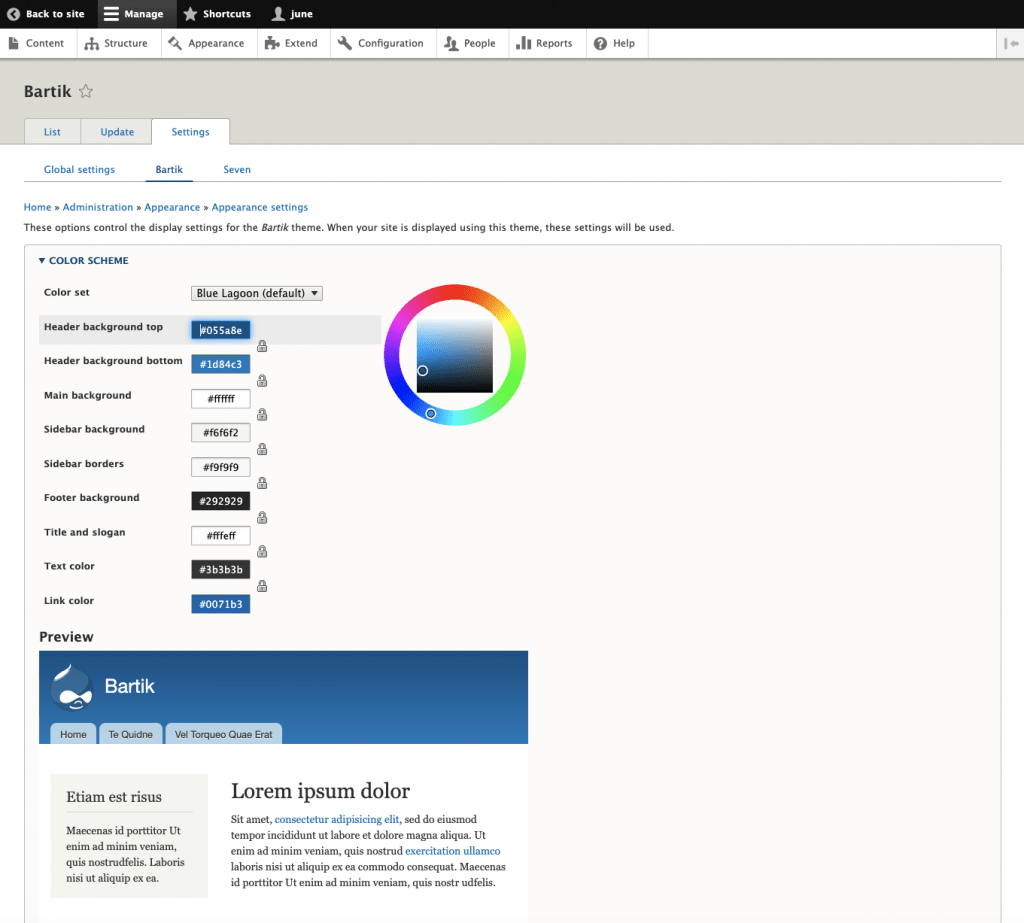1024x923 pixels.
Task: Toggle lock between Footer background and Title slogan
Action: pos(262,518)
